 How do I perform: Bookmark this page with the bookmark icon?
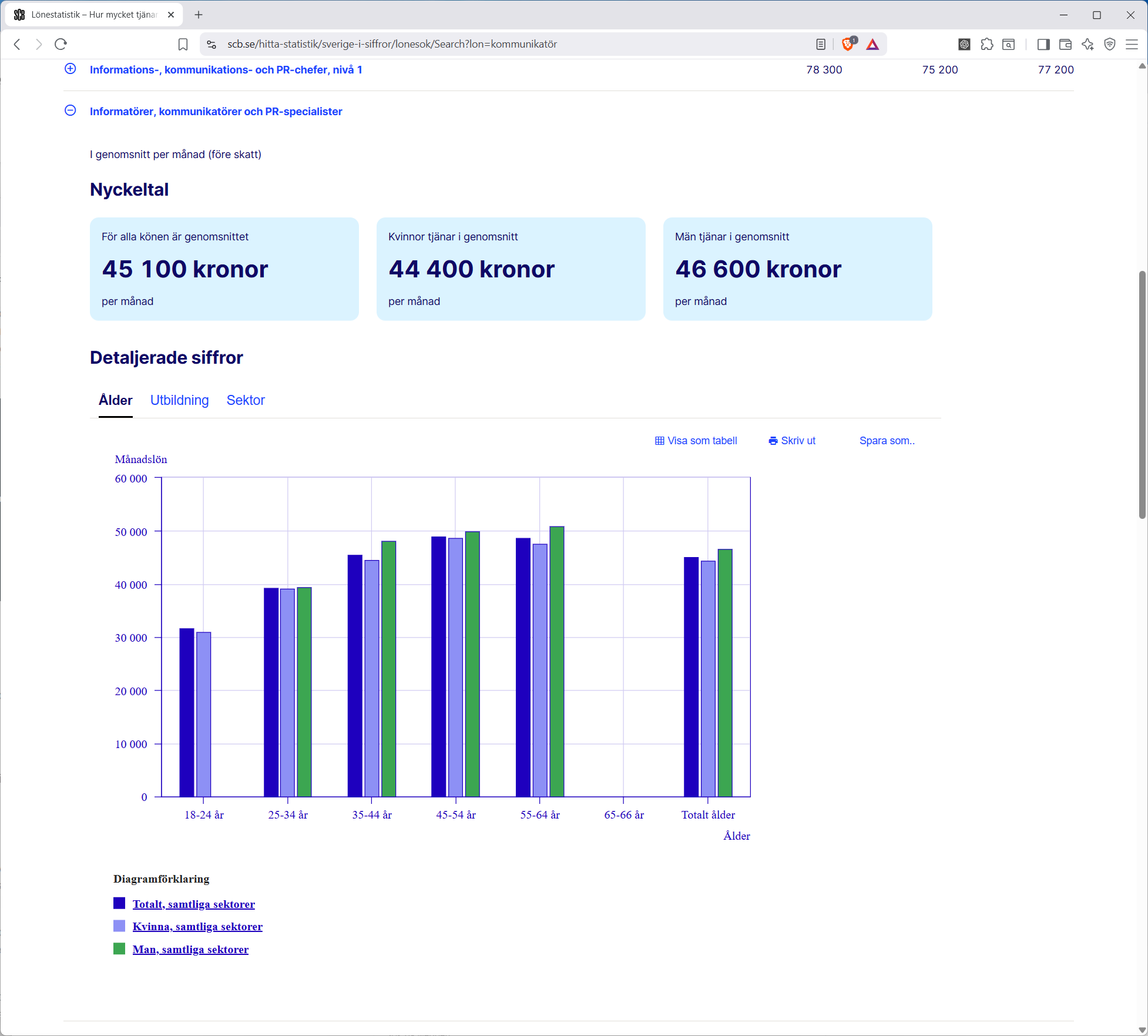tap(183, 44)
